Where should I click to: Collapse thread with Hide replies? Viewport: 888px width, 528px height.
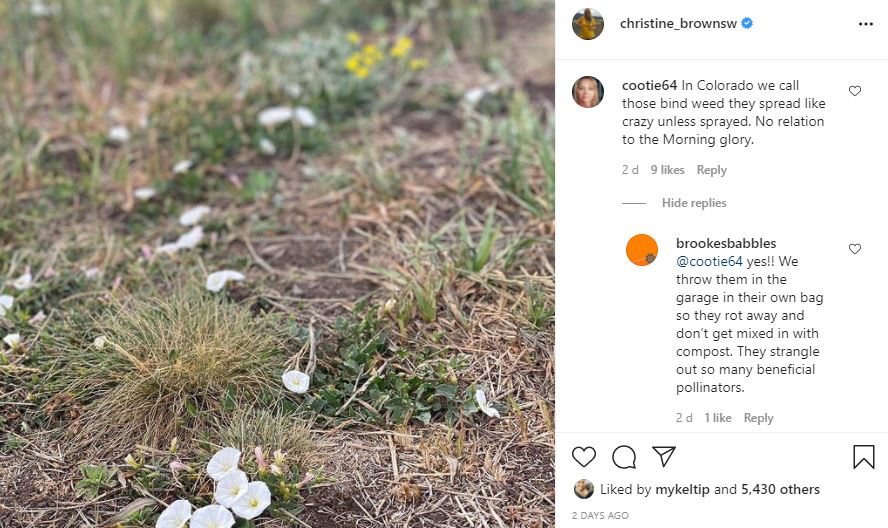[x=694, y=203]
